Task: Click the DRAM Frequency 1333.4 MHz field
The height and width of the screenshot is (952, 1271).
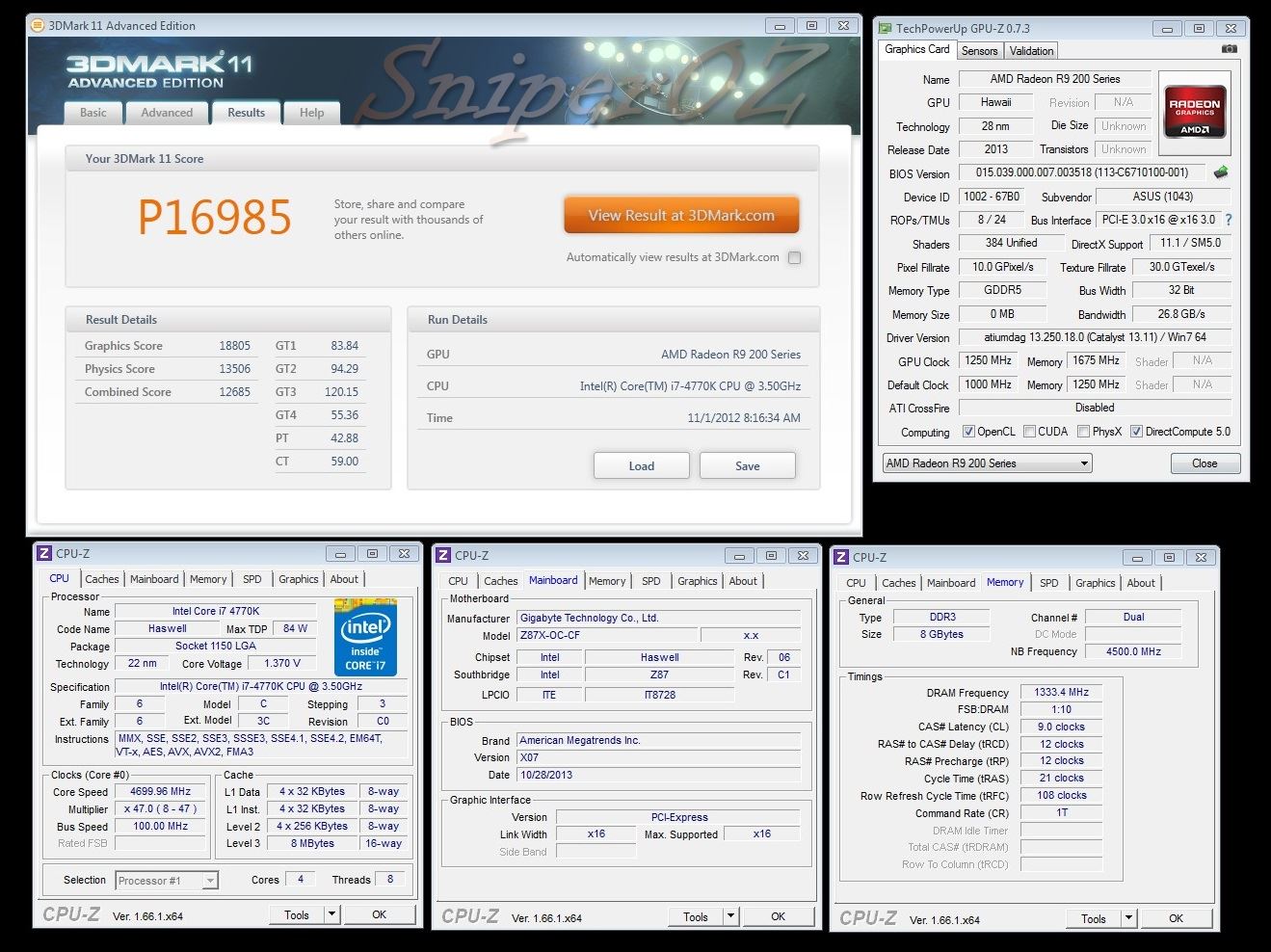Action: [x=1061, y=692]
